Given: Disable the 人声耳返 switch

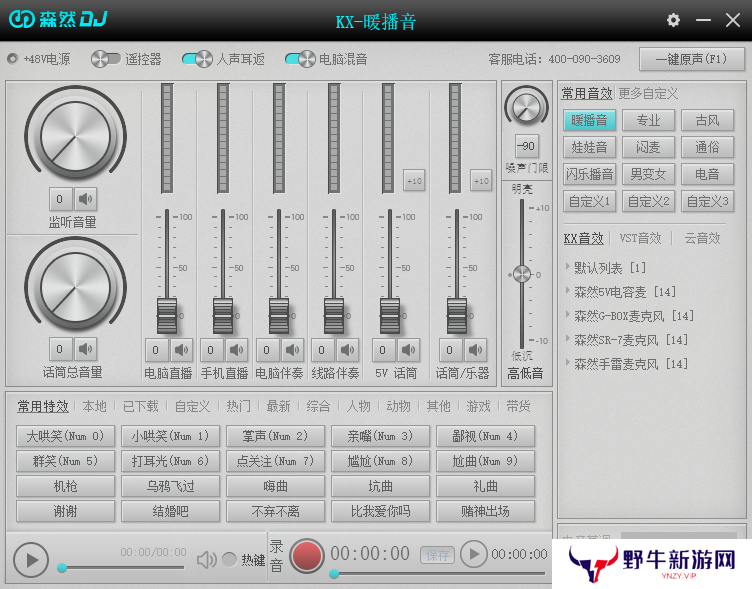Looking at the screenshot, I should (x=197, y=59).
